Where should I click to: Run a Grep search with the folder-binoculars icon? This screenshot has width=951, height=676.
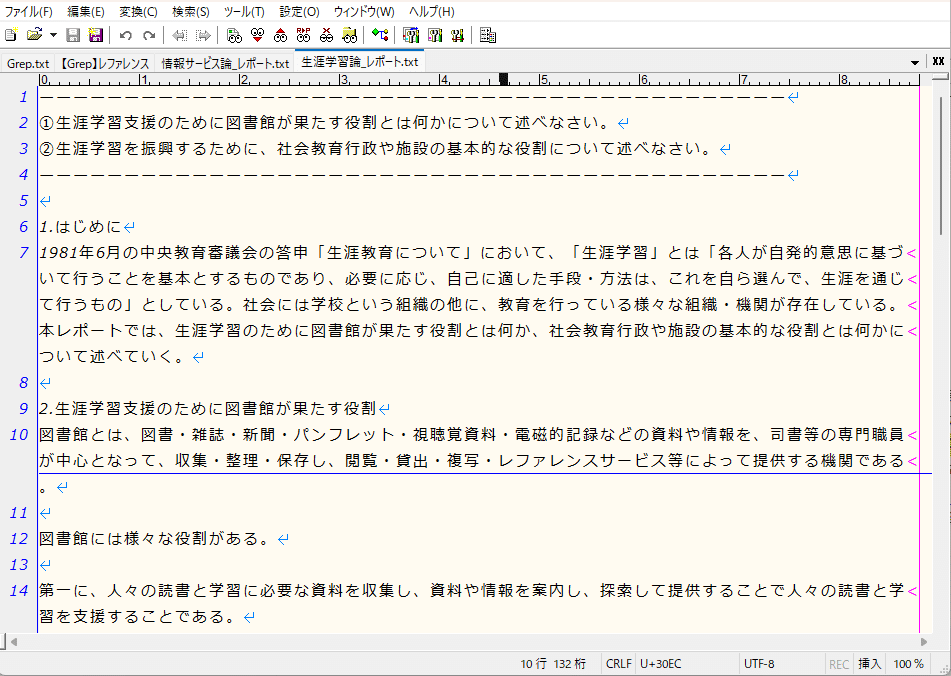coord(349,35)
